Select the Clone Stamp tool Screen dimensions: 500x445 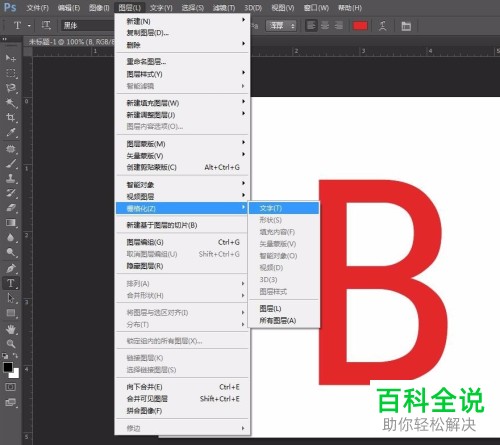click(11, 178)
